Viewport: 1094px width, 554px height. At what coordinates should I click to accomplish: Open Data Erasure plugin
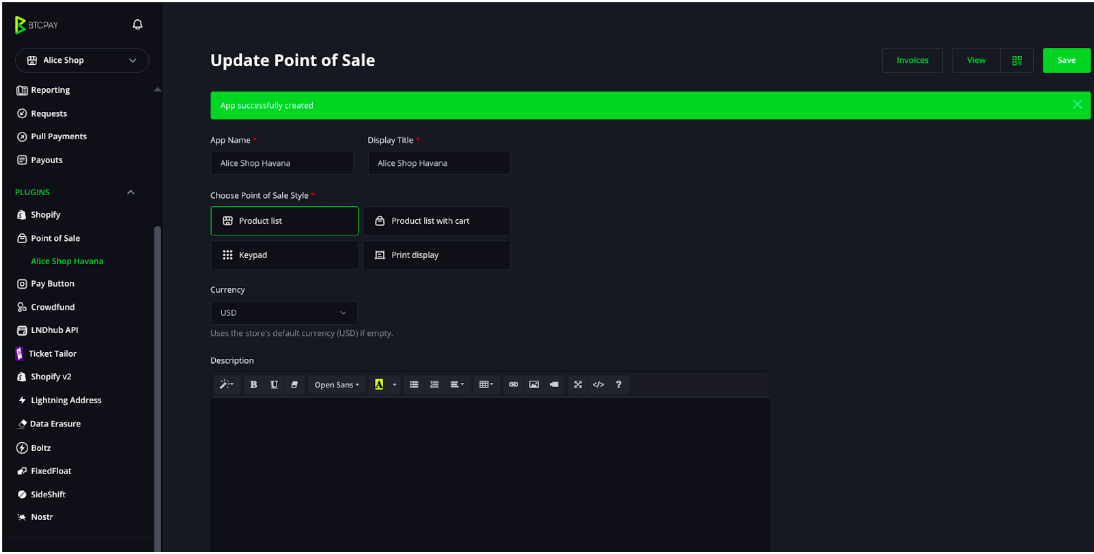tap(49, 424)
